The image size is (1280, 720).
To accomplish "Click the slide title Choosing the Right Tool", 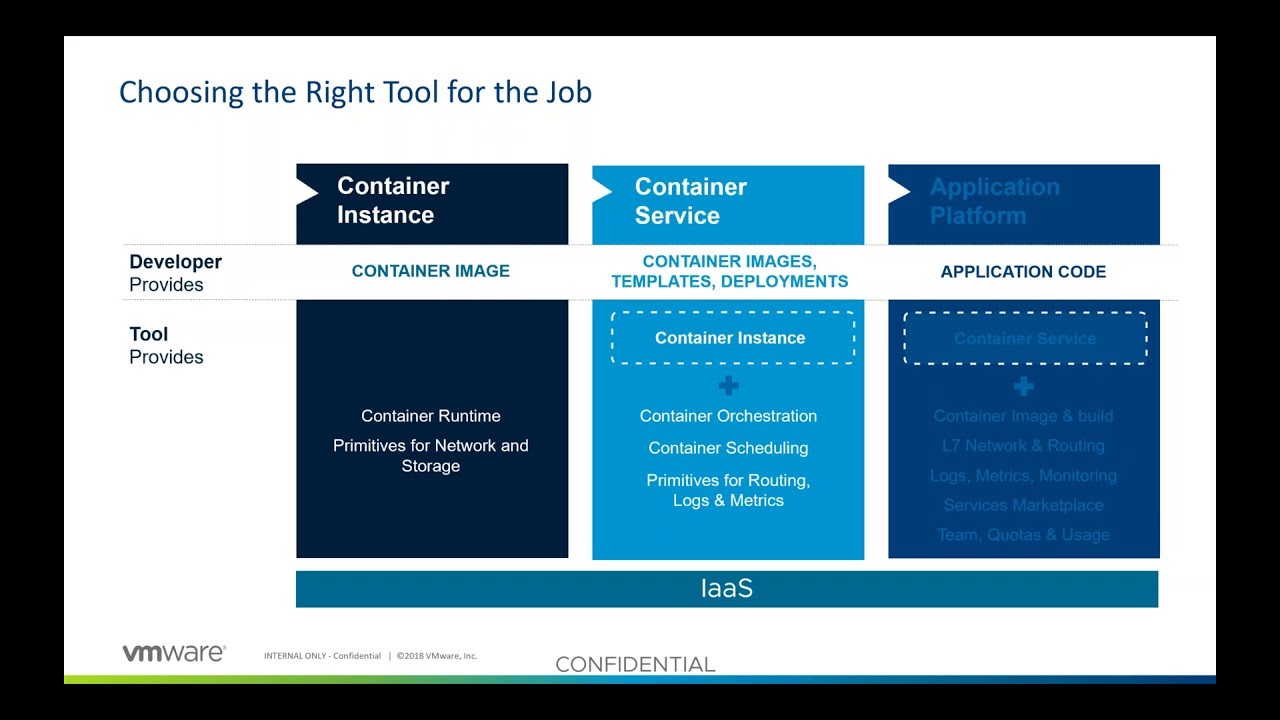I will [355, 92].
